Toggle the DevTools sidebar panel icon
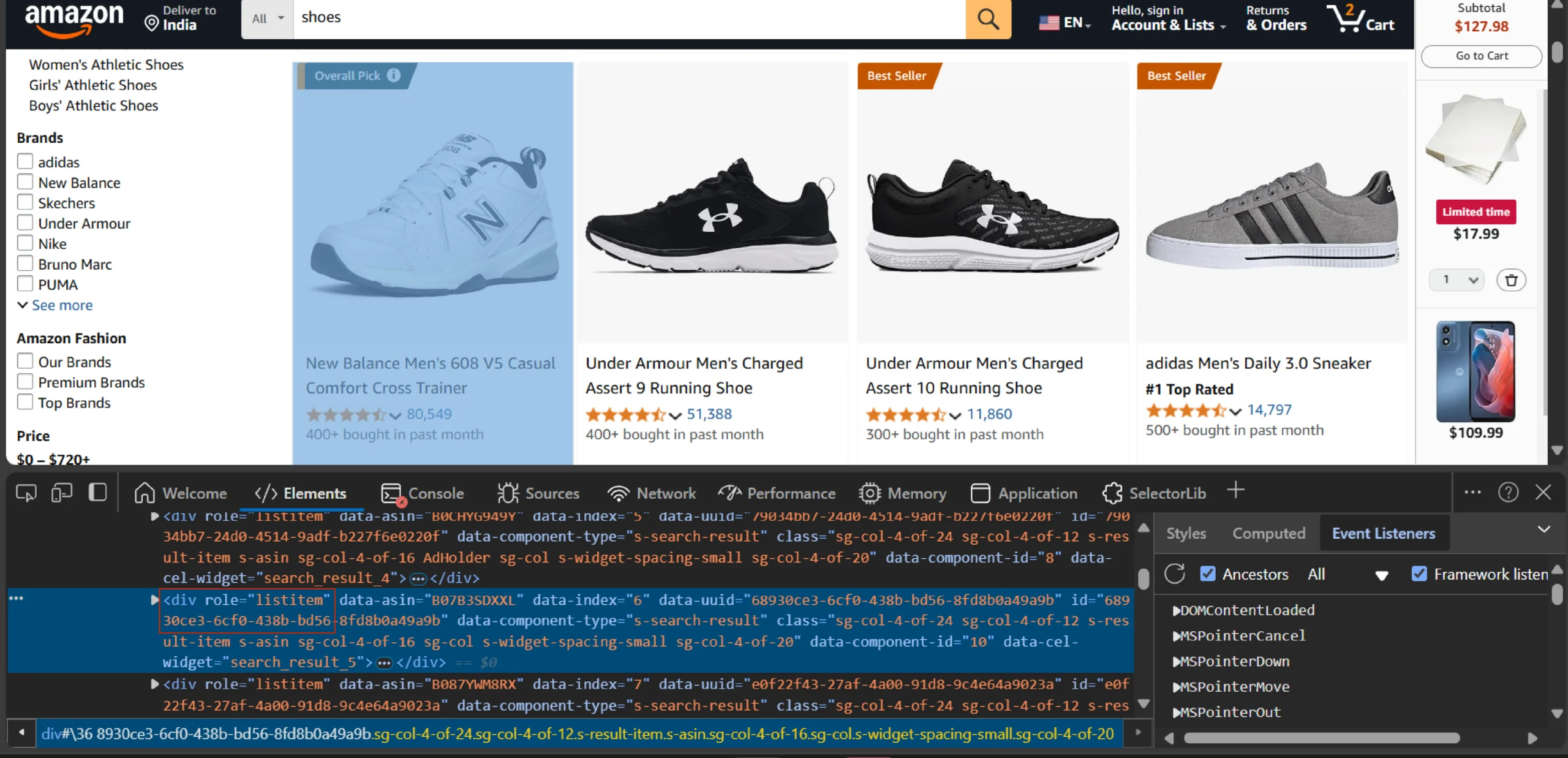The image size is (1568, 758). tap(97, 493)
